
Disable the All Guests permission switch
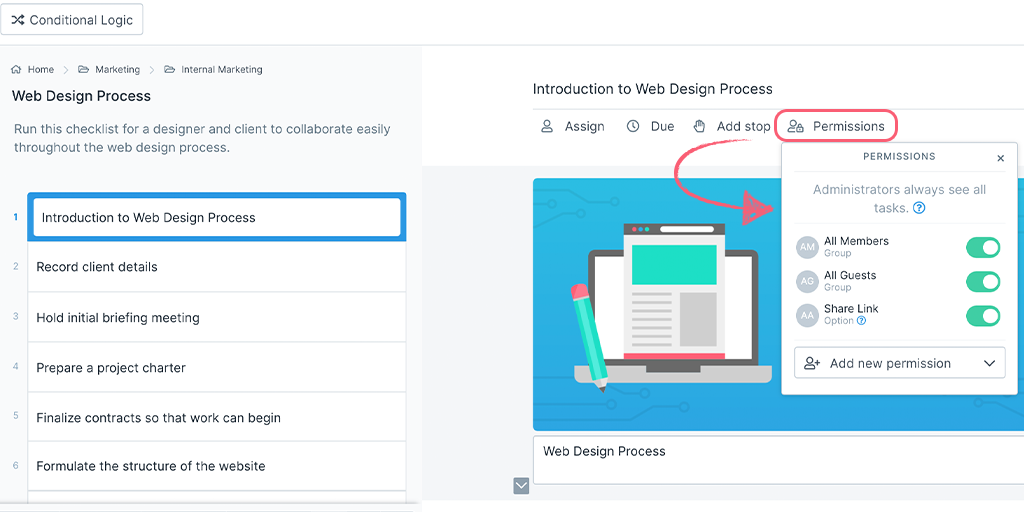983,281
